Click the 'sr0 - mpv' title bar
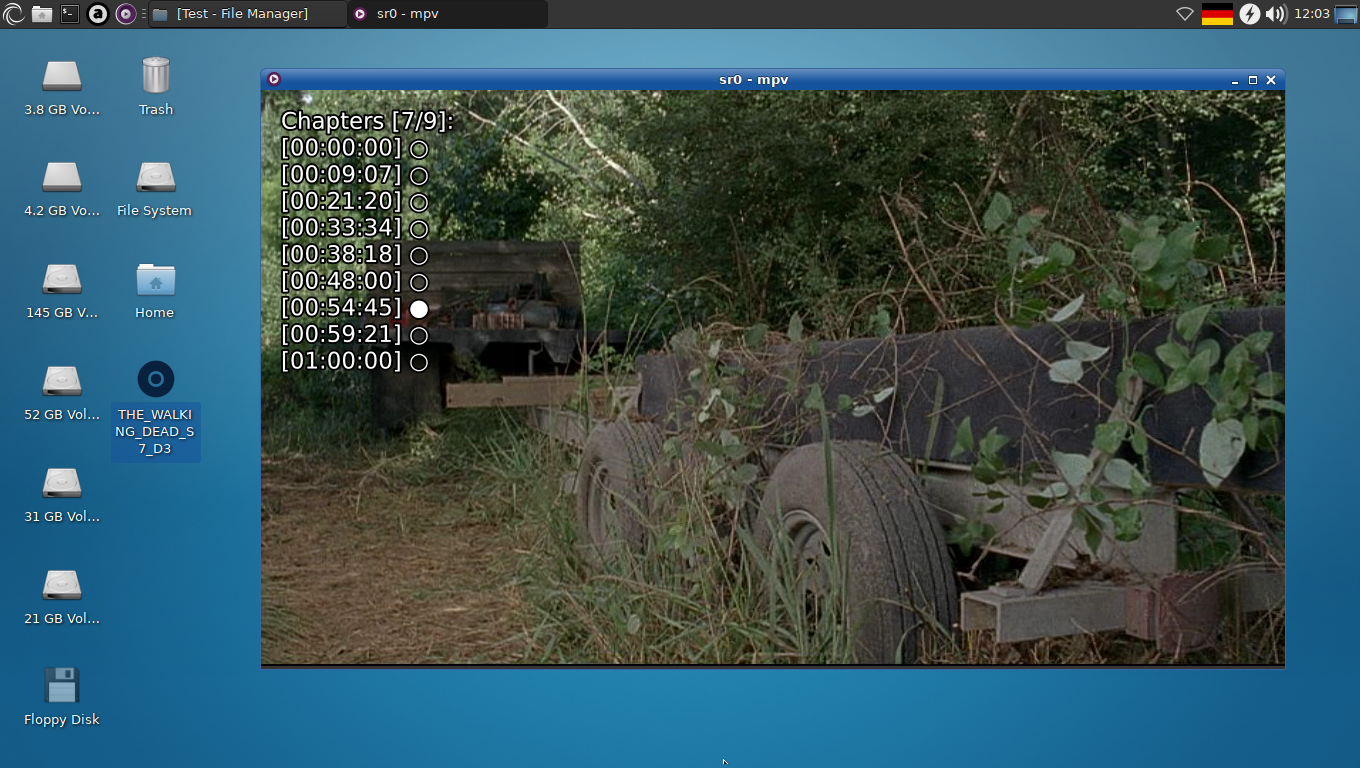The image size is (1360, 768). 754,79
